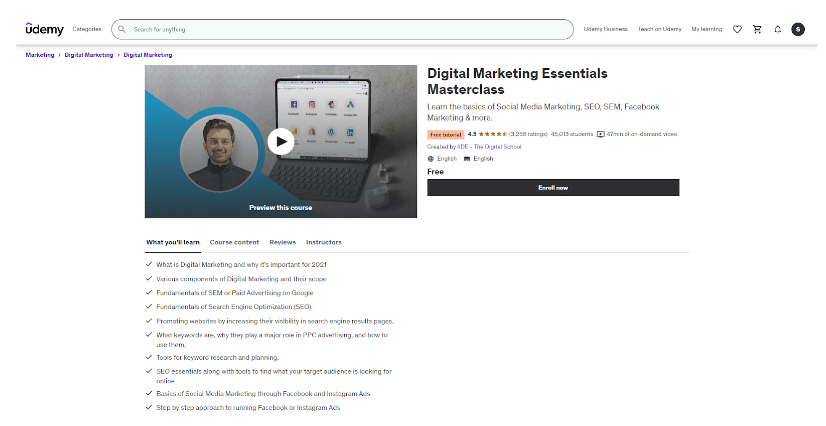Click 'Step by step approach to running' item
Image resolution: width=826 pixels, height=426 pixels.
[x=248, y=408]
